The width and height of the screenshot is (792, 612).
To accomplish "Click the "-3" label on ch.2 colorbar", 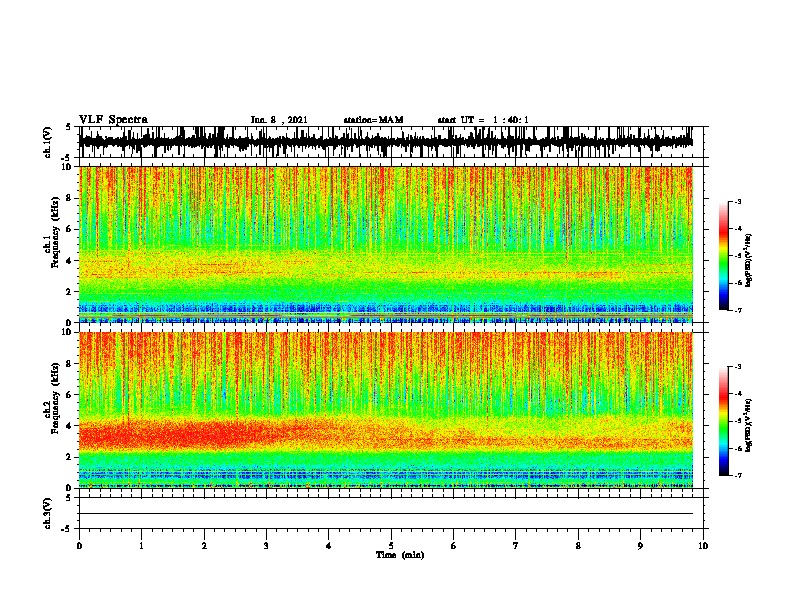I will pyautogui.click(x=738, y=367).
